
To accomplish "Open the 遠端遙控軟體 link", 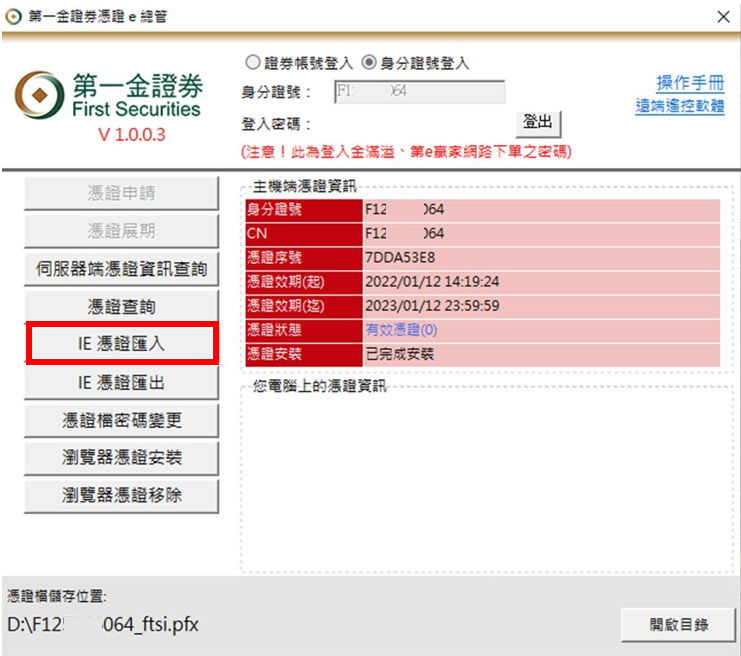I will (x=679, y=106).
